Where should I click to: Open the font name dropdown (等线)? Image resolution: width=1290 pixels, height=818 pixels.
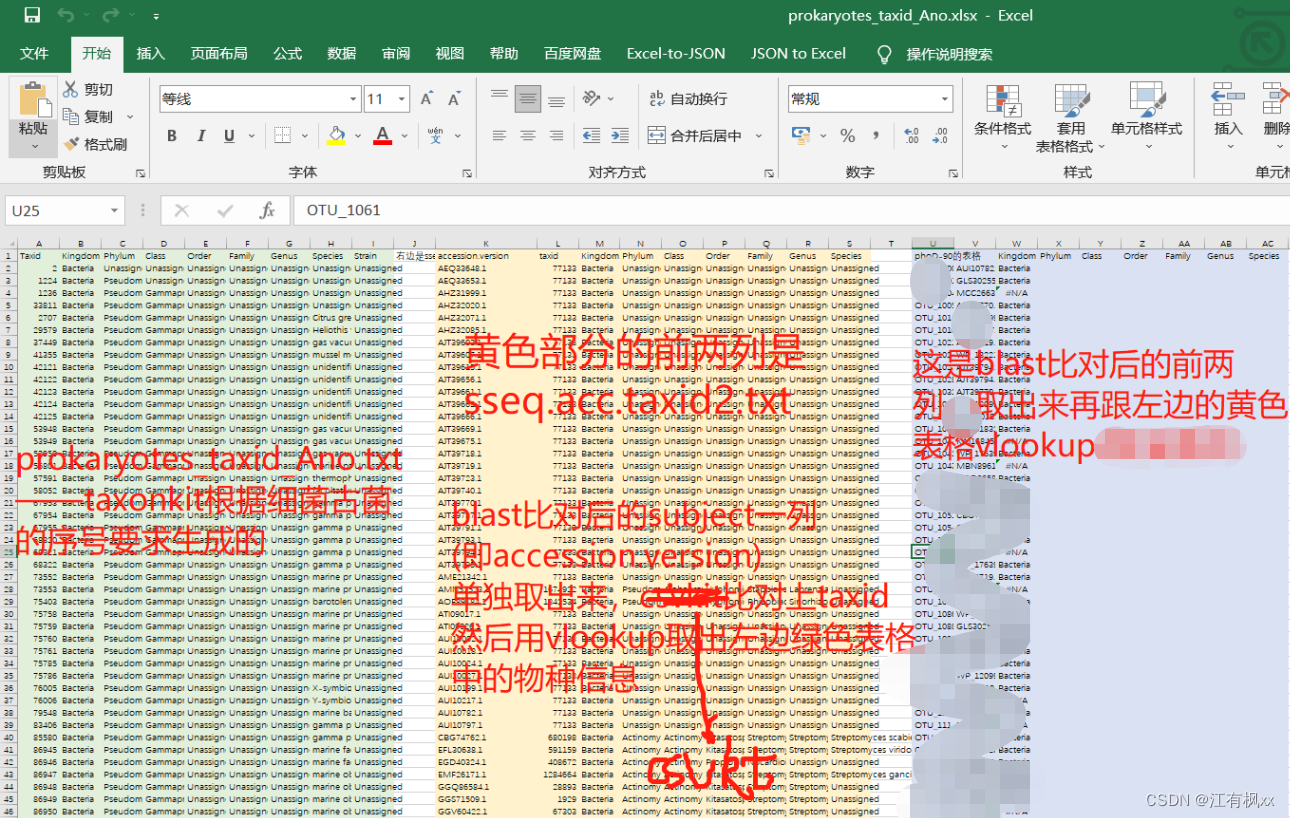tap(354, 99)
